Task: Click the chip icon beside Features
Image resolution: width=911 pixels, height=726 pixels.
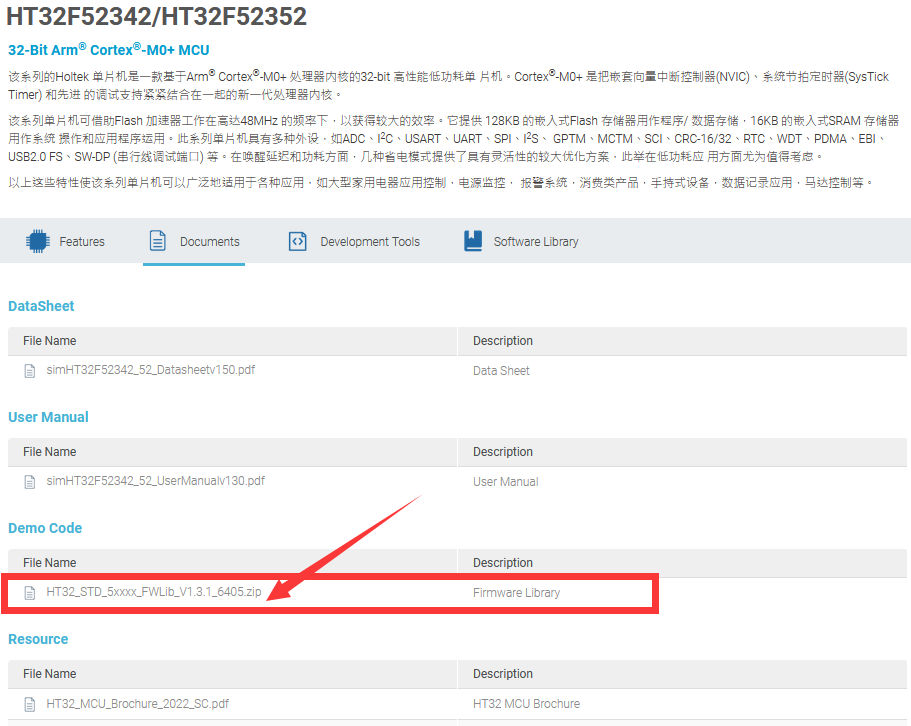Action: 38,241
